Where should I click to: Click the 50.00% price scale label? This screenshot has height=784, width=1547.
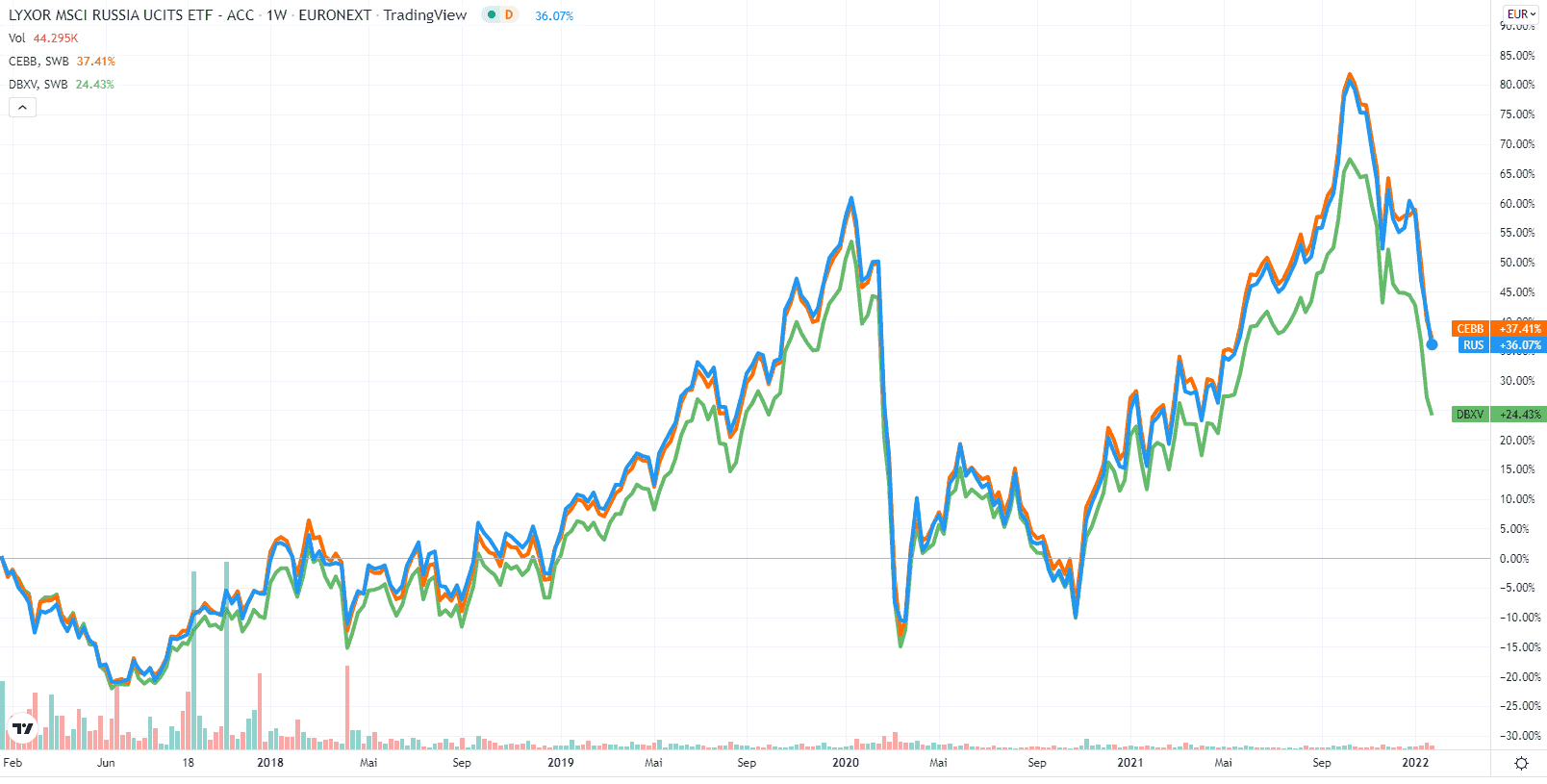1517,263
